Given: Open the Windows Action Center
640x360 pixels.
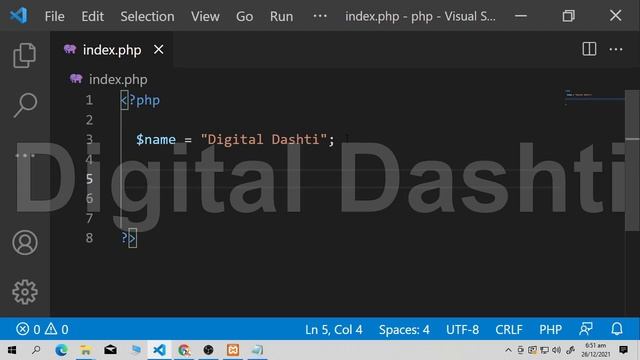Looking at the screenshot, I should coord(623,350).
